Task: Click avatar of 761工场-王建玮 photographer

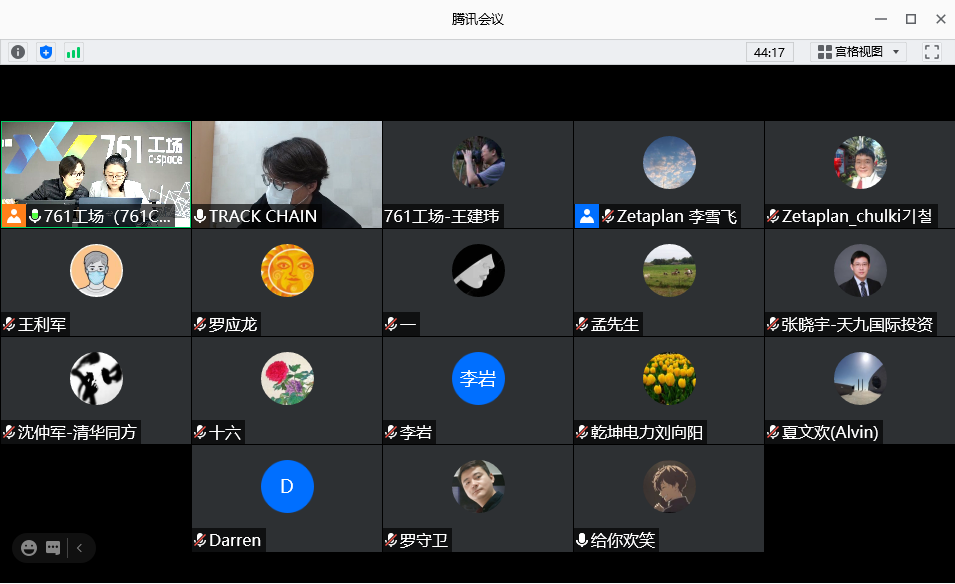Action: click(x=478, y=162)
